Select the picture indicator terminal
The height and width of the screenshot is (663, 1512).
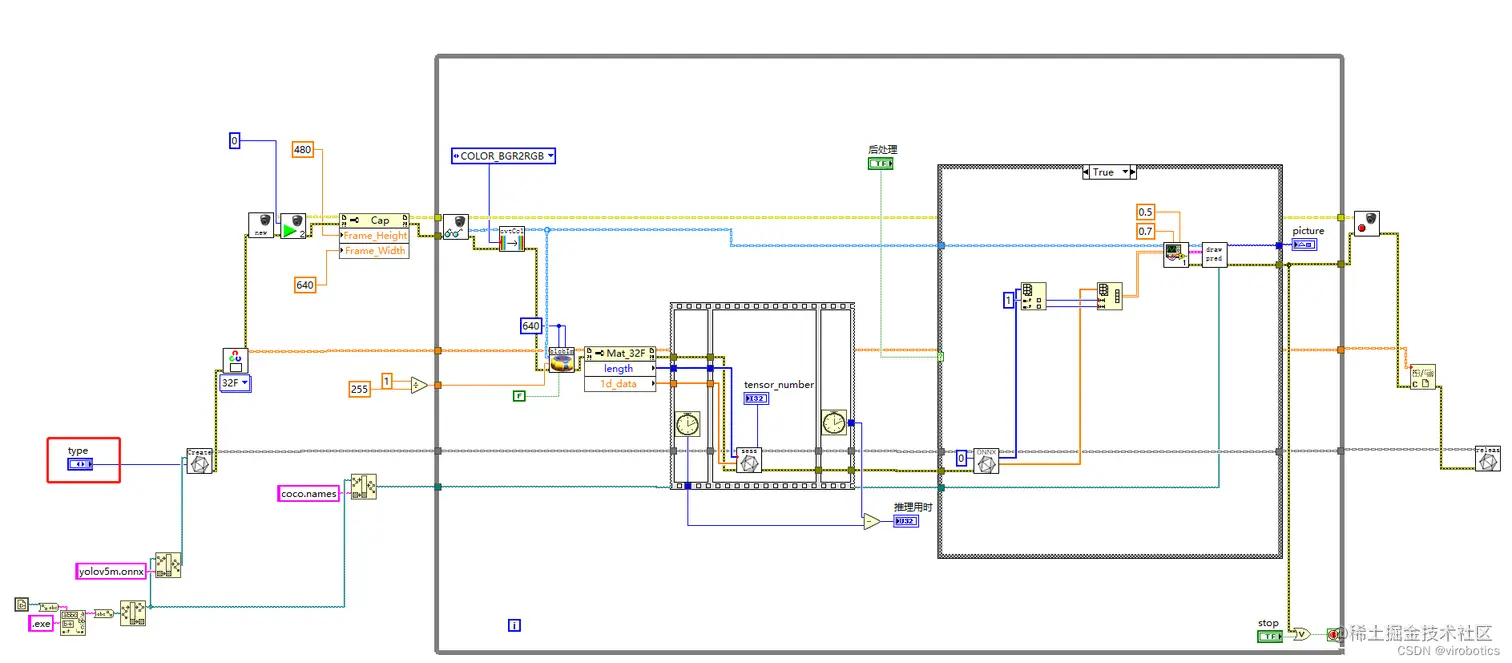pos(1304,244)
